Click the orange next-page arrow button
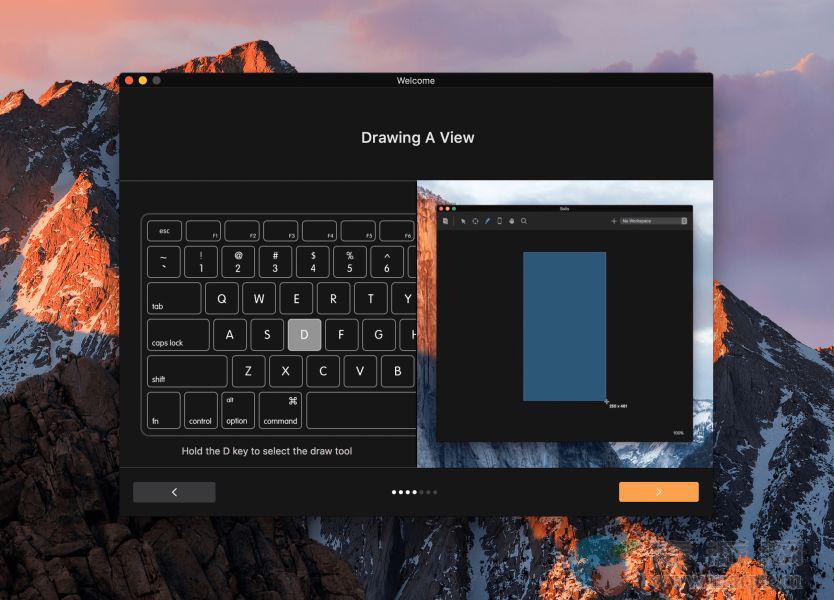 coord(658,492)
